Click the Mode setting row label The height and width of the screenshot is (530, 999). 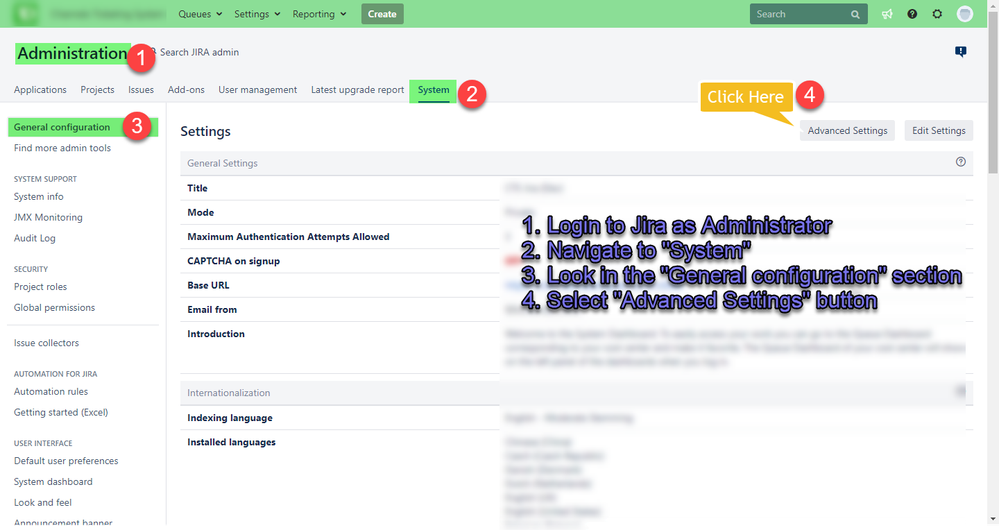[x=201, y=212]
